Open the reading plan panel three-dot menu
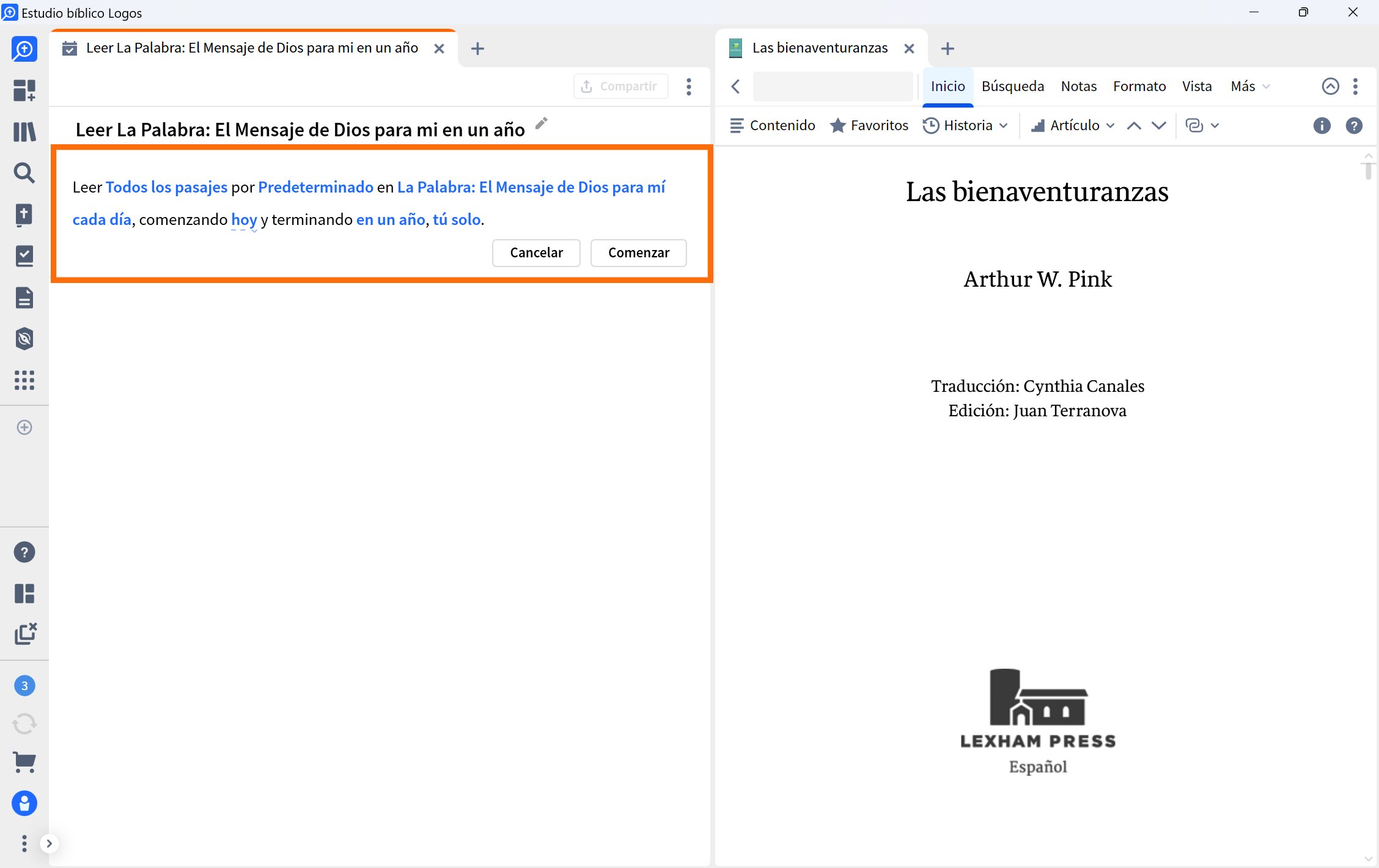The image size is (1379, 868). click(x=689, y=86)
